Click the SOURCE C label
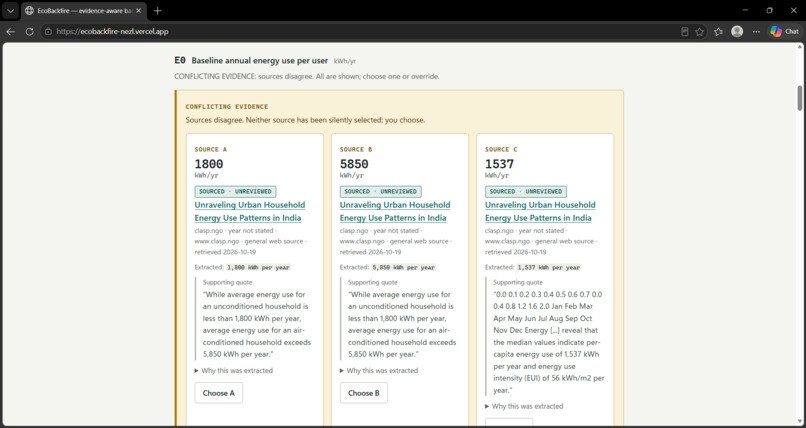Screen dimensions: 806x428 (501, 150)
